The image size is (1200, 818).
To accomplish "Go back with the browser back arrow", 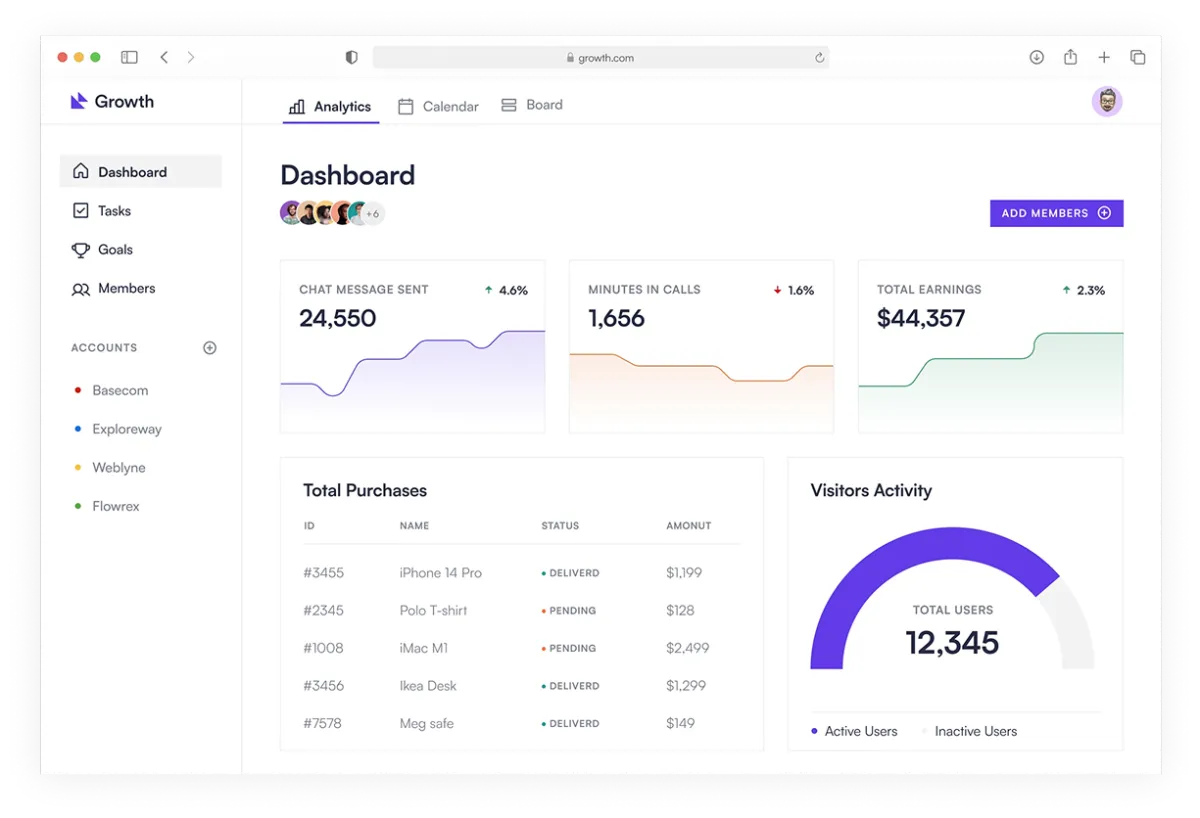I will click(x=164, y=57).
